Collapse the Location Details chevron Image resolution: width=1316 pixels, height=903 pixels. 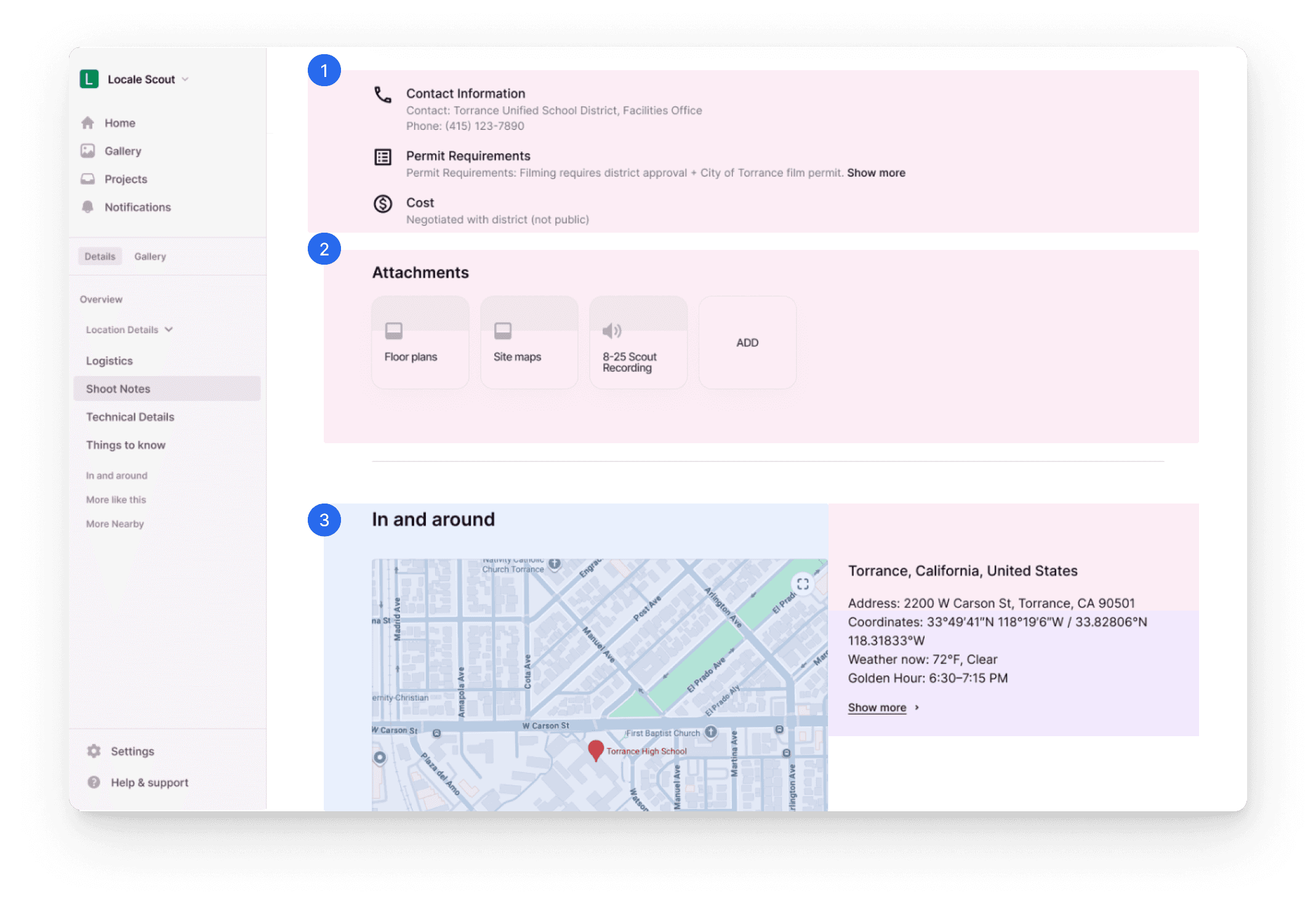(169, 330)
